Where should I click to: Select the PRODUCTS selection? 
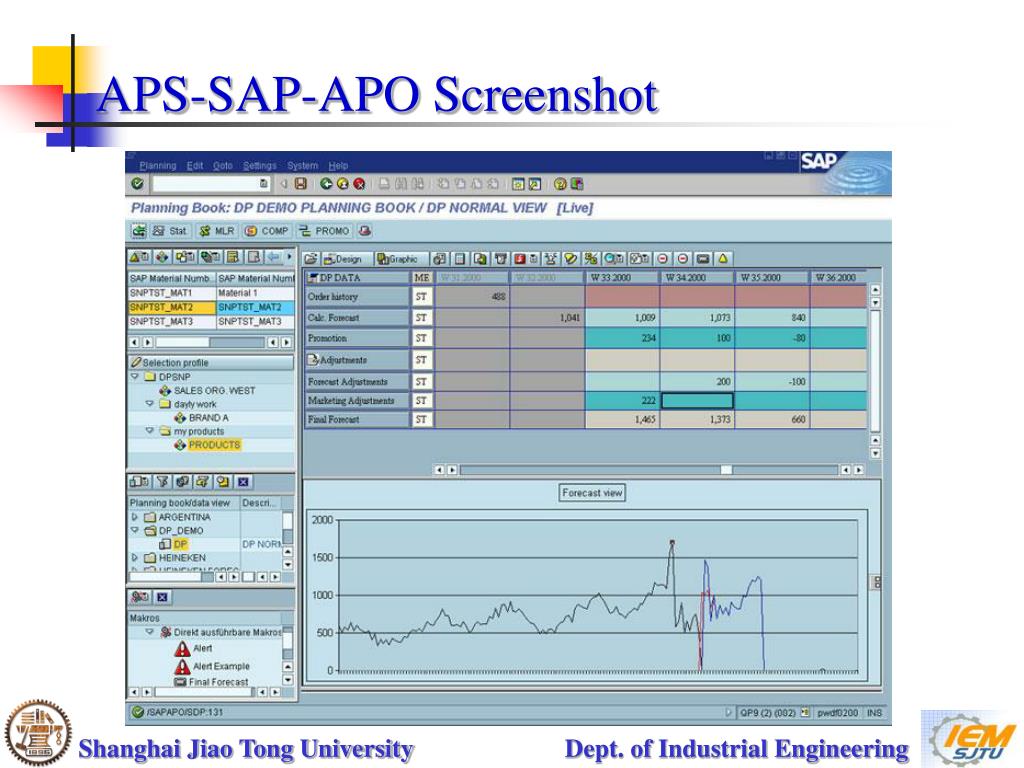pyautogui.click(x=214, y=445)
